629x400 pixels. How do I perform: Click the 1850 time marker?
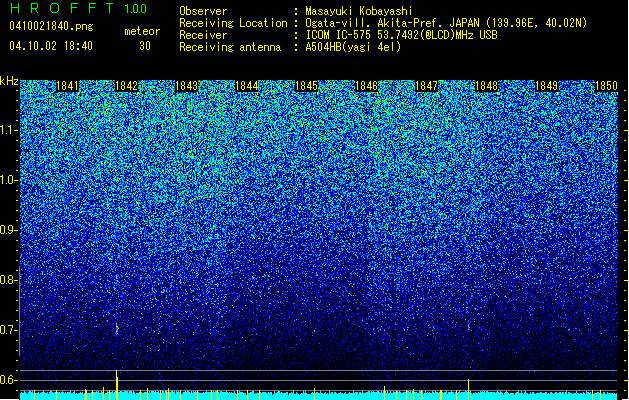coord(606,86)
